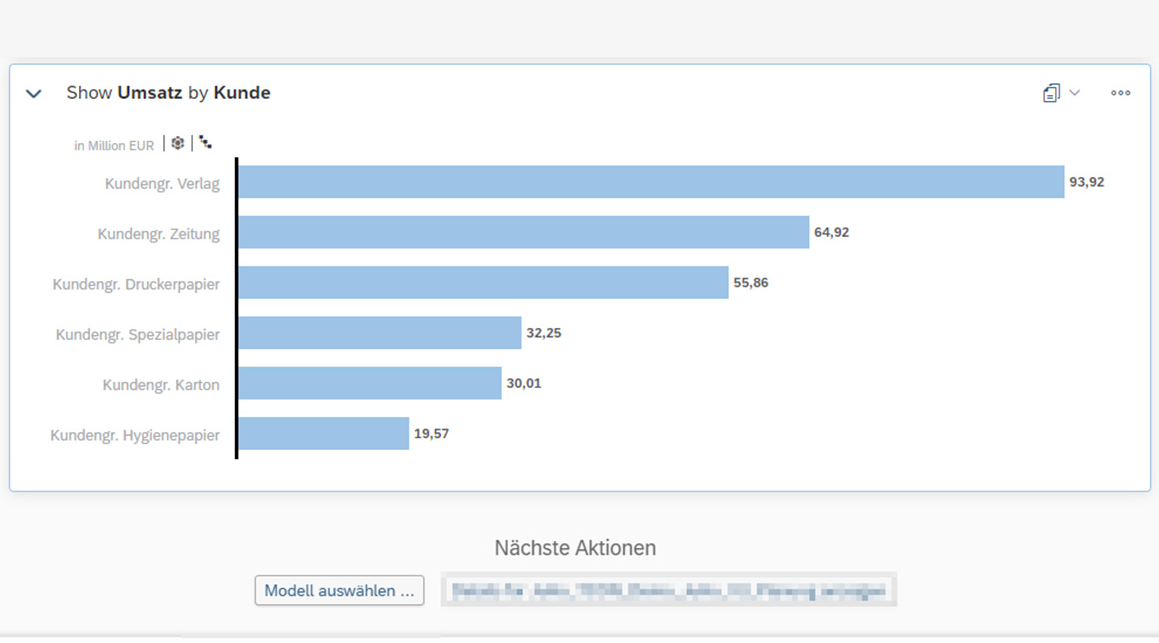This screenshot has width=1159, height=643.
Task: Open the three-dot more actions menu
Action: coord(1121,93)
